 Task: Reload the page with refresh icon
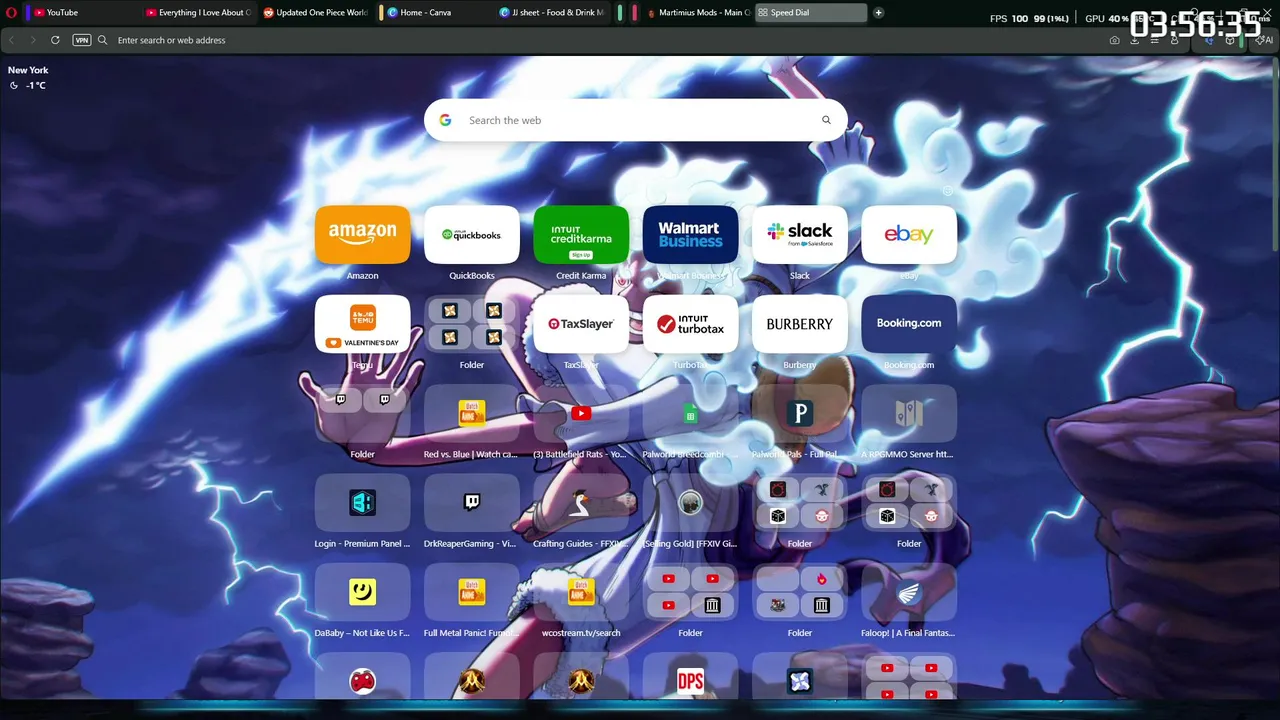(55, 40)
